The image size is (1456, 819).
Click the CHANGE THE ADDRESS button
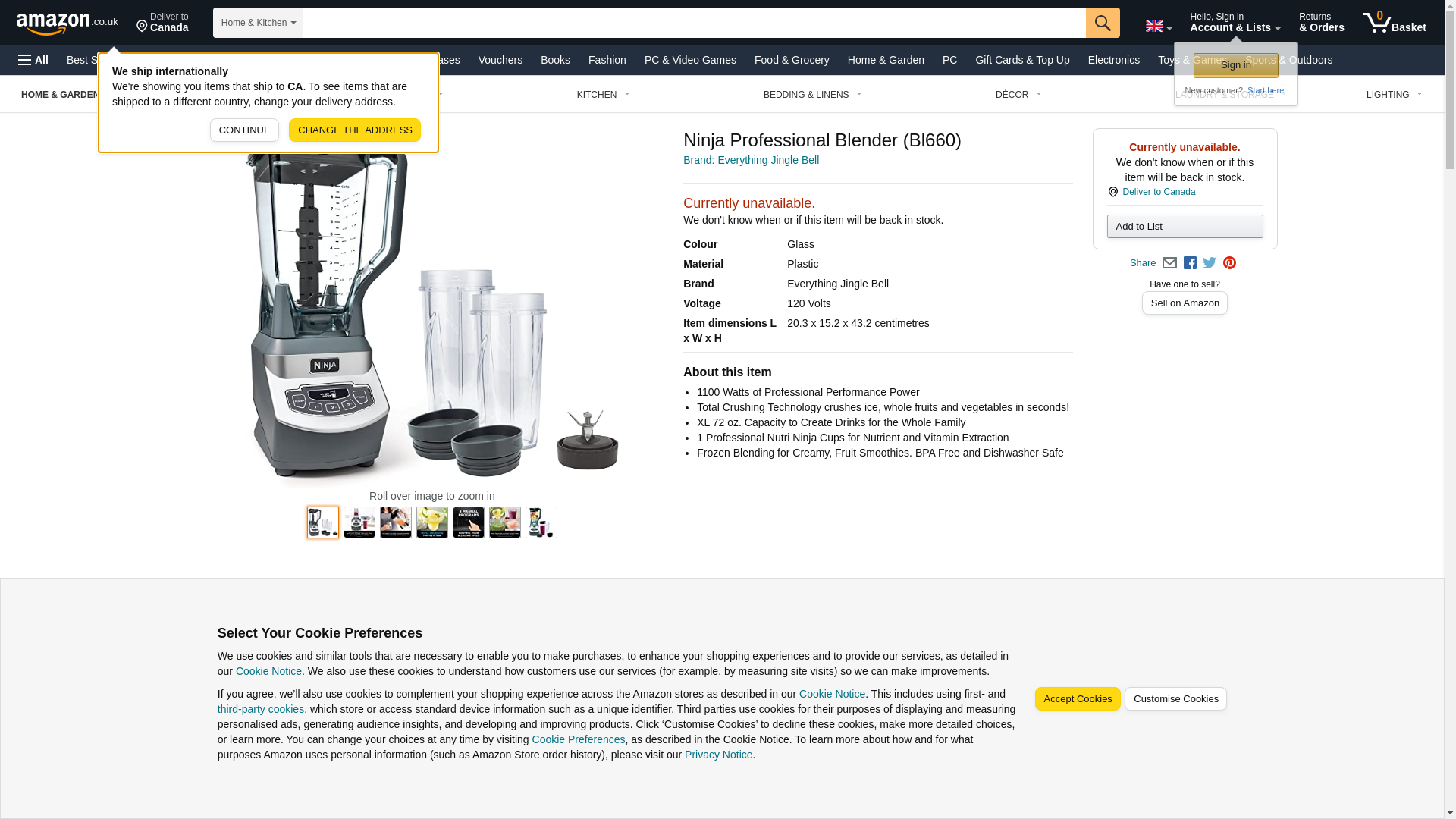pyautogui.click(x=355, y=130)
